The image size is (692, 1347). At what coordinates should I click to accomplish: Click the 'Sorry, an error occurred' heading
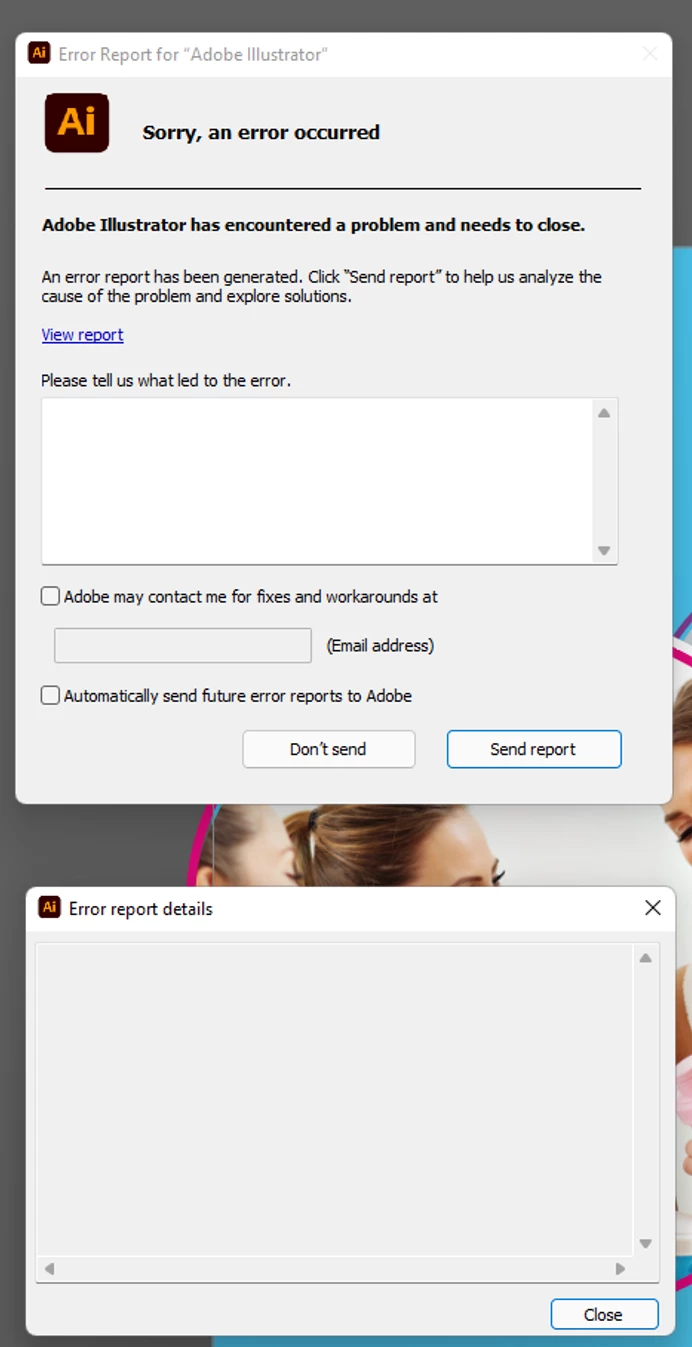point(261,132)
